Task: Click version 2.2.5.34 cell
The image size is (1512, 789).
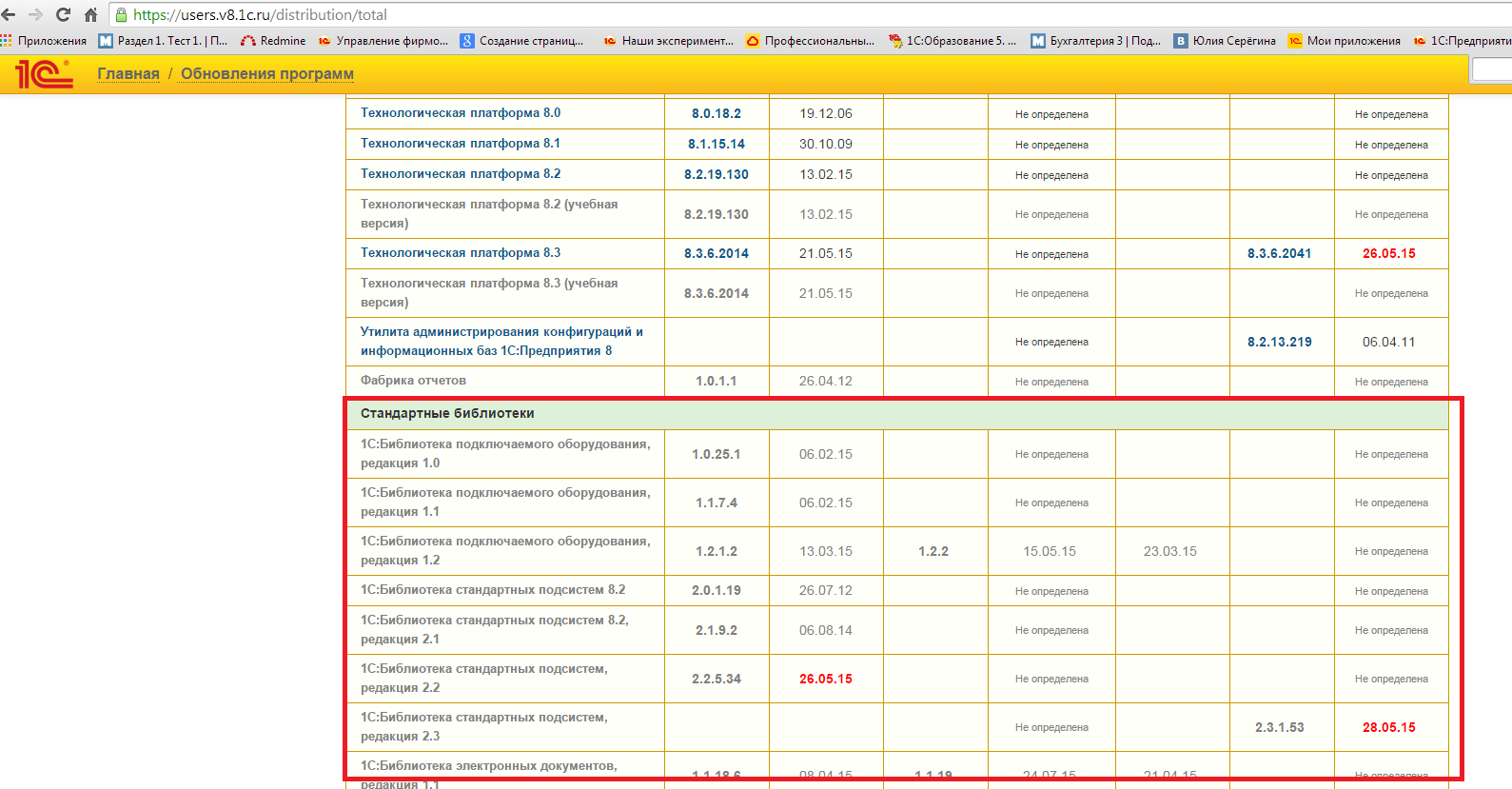Action: [x=717, y=680]
